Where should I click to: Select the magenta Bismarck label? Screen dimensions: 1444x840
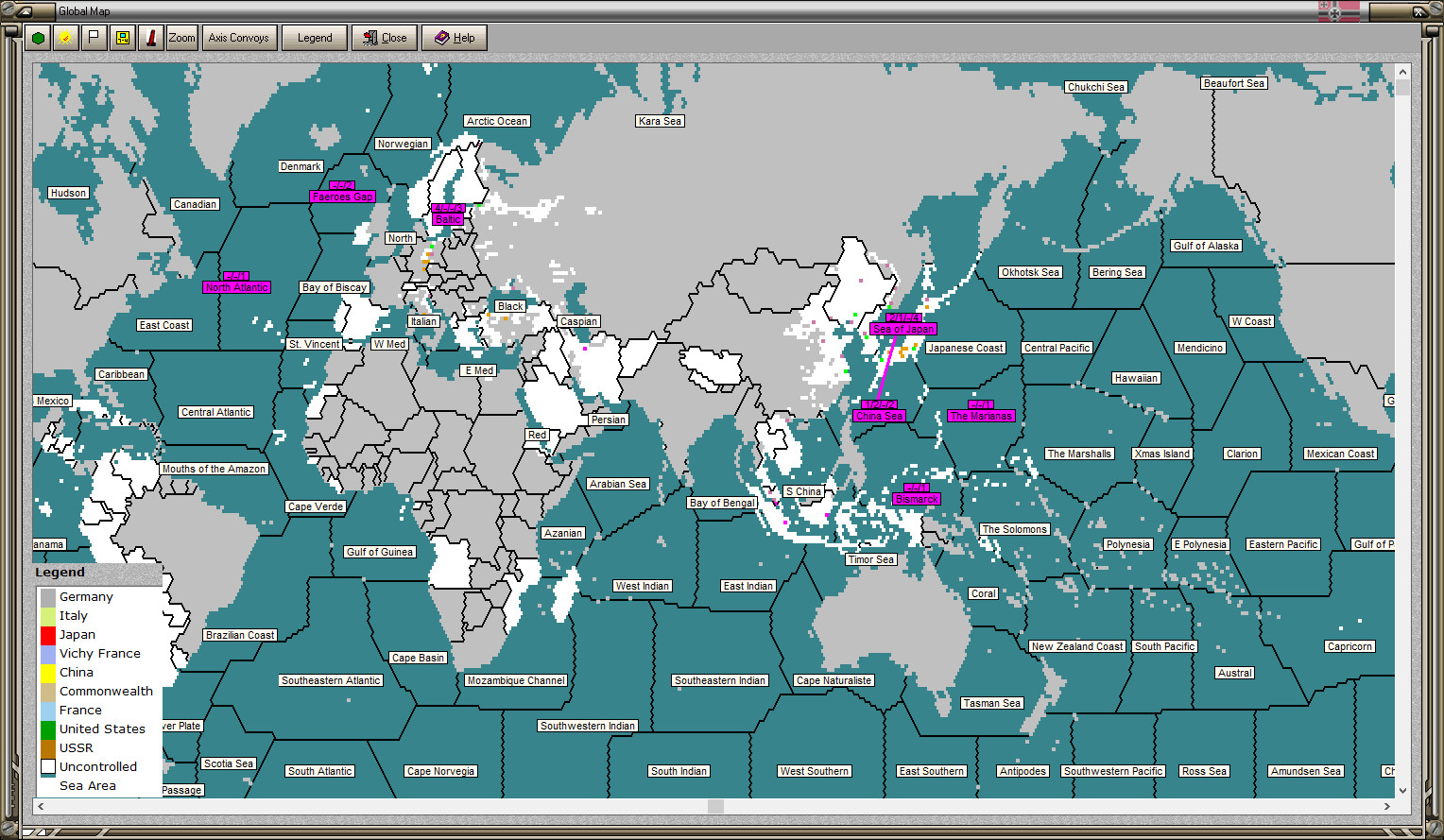[x=917, y=499]
